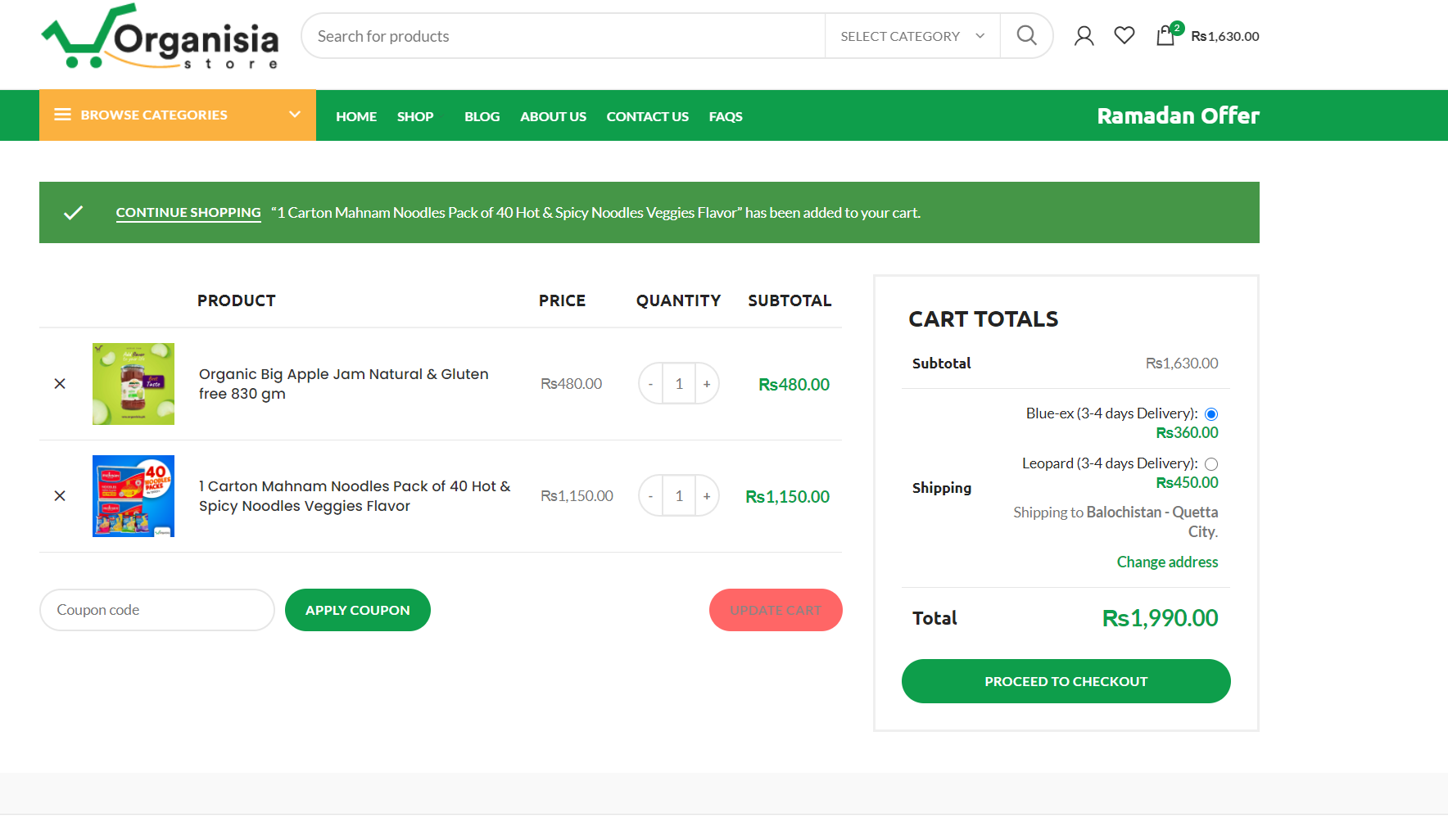Viewport: 1448px width, 840px height.
Task: Open the shopping bag cart icon
Action: click(1165, 35)
